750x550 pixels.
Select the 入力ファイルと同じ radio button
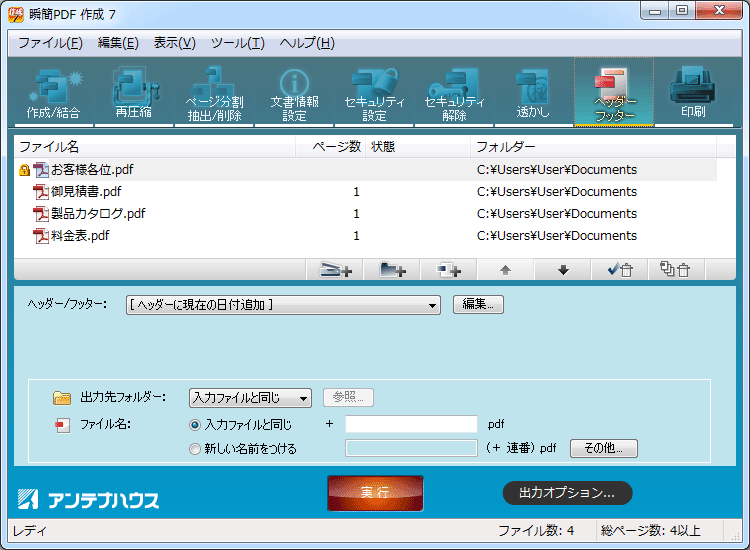pyautogui.click(x=195, y=425)
